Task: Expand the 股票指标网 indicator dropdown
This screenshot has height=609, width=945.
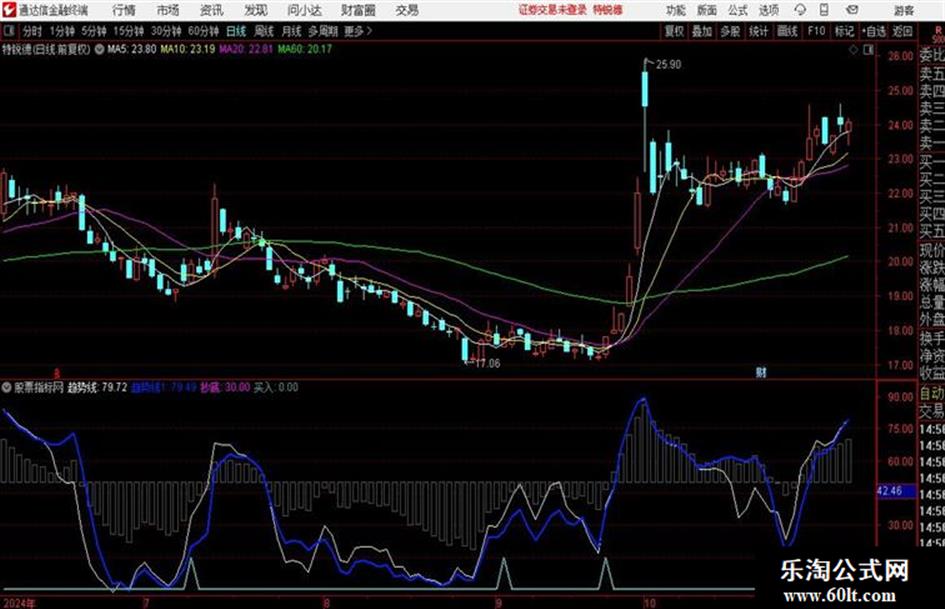Action: [x=7, y=387]
